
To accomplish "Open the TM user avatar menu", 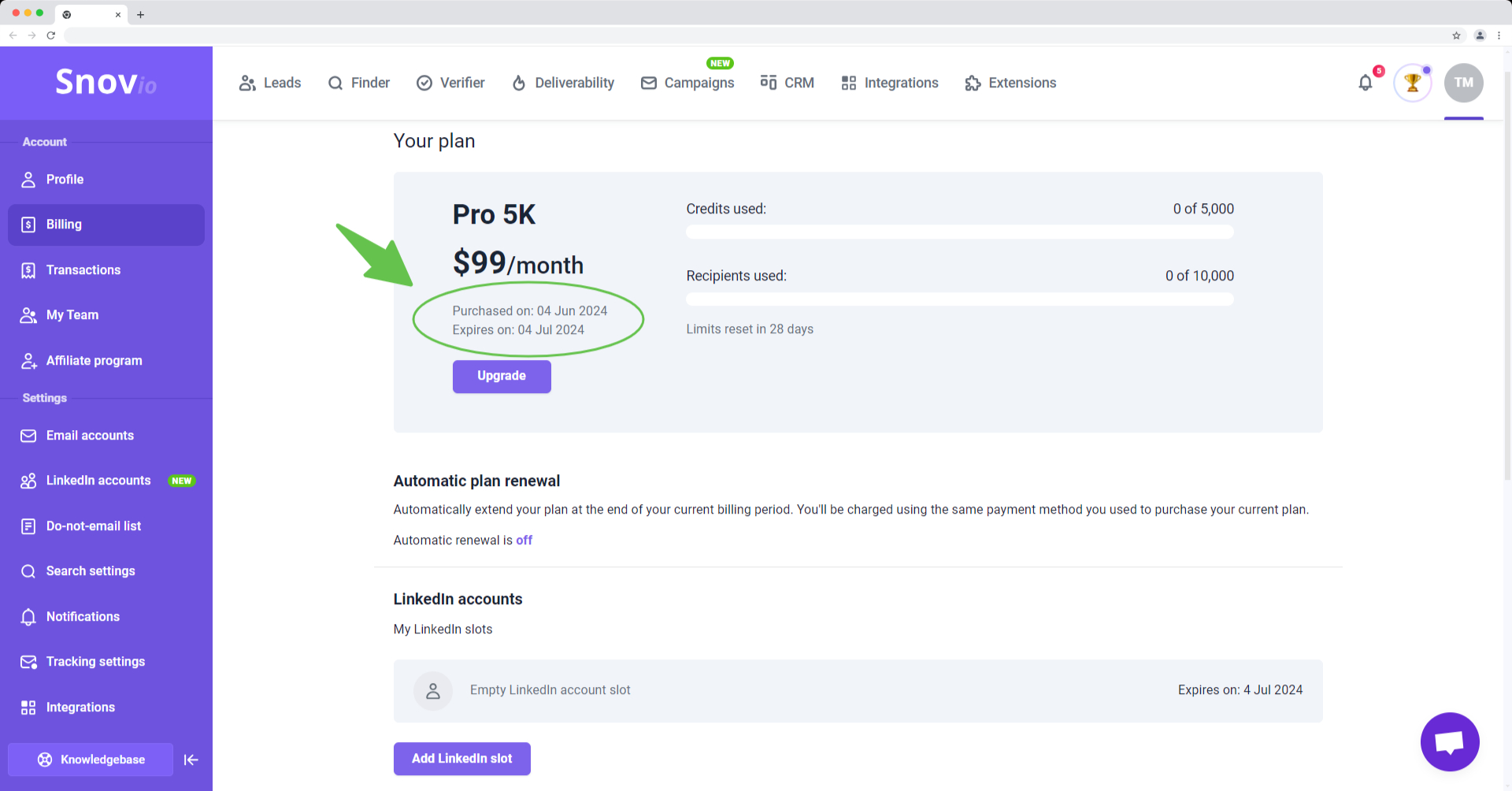I will (x=1464, y=83).
